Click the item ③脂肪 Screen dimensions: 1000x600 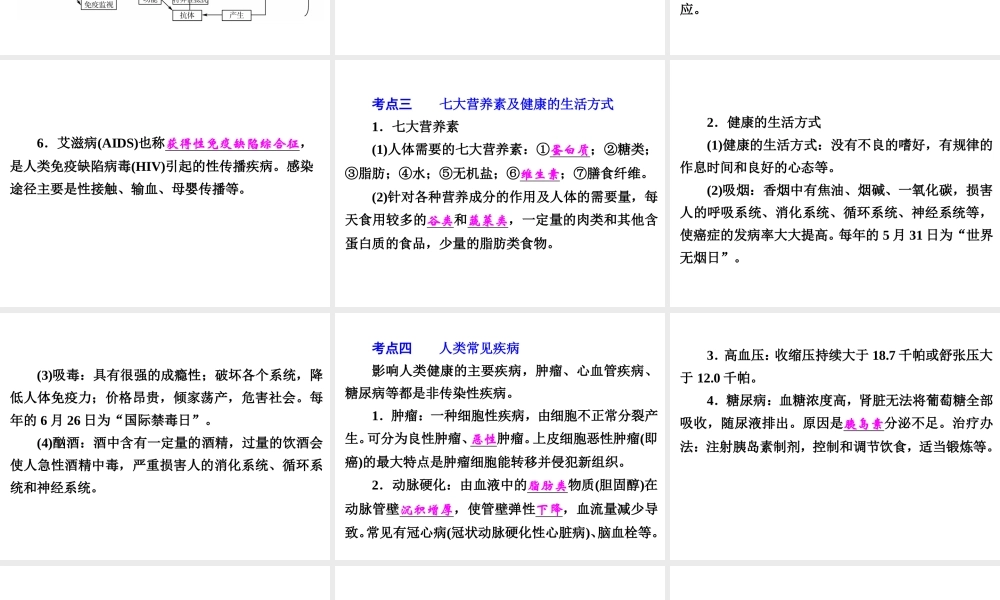click(365, 173)
